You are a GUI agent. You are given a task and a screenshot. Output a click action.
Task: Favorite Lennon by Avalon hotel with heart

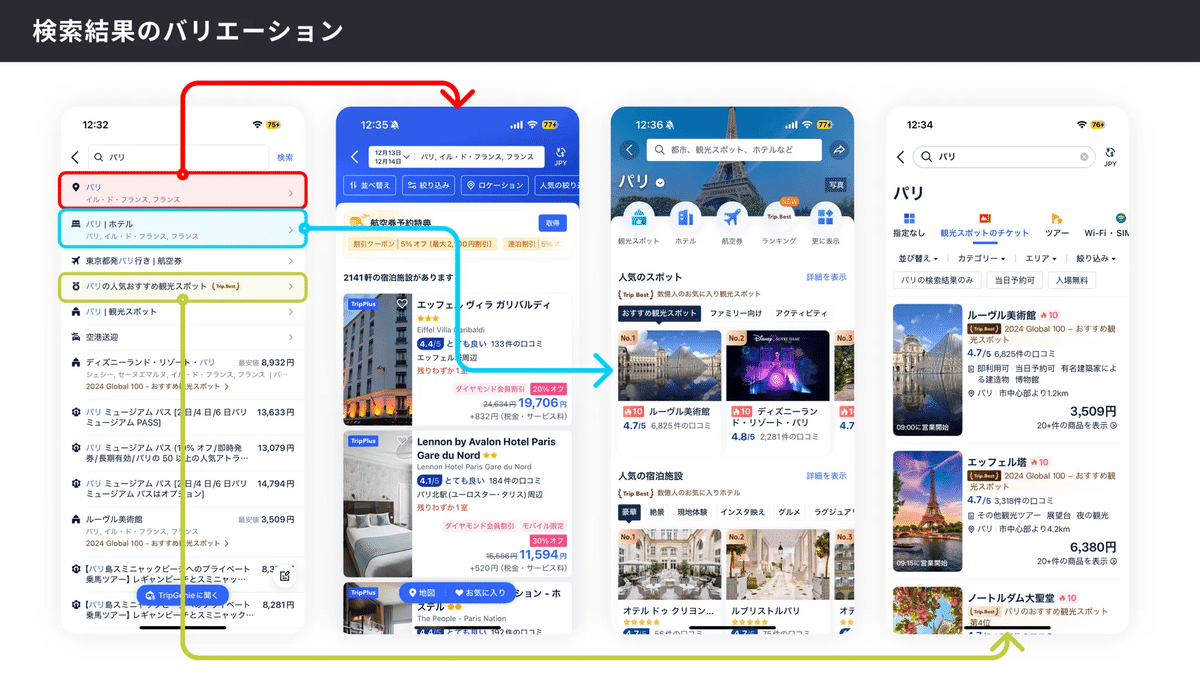click(x=402, y=440)
